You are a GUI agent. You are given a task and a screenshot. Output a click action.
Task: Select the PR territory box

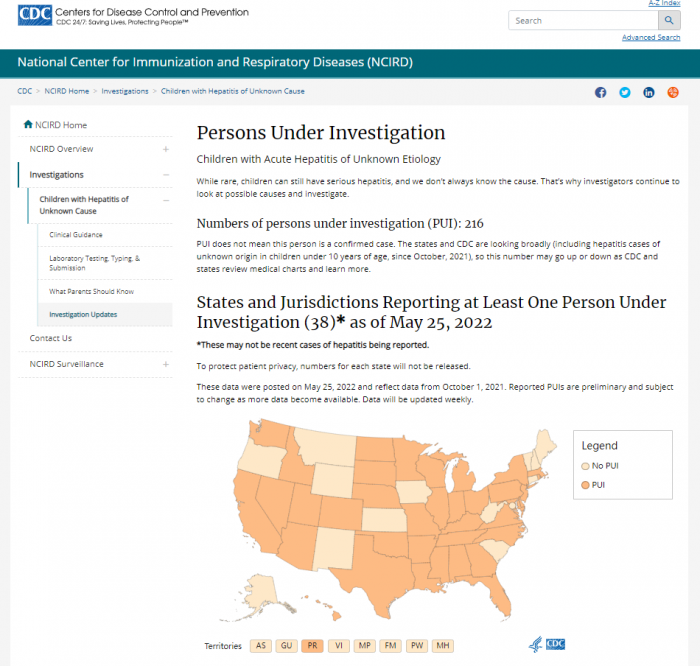(312, 646)
